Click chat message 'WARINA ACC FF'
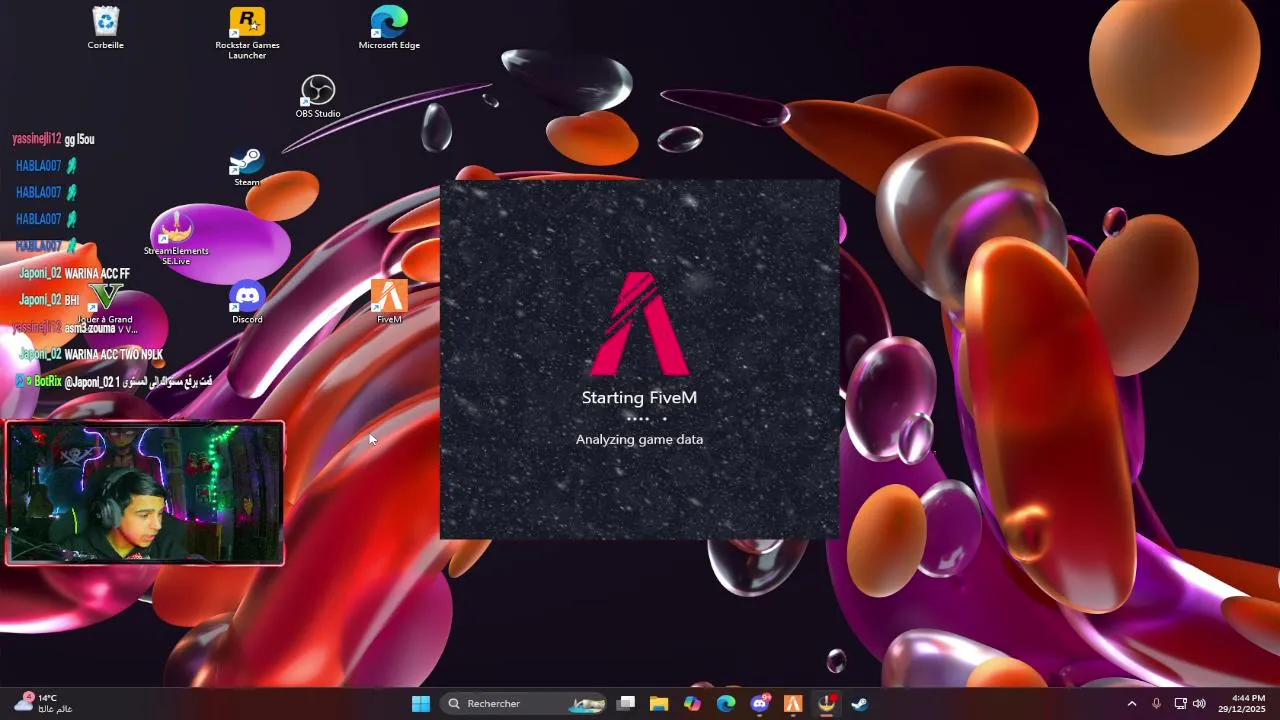1280x720 pixels. [x=97, y=273]
